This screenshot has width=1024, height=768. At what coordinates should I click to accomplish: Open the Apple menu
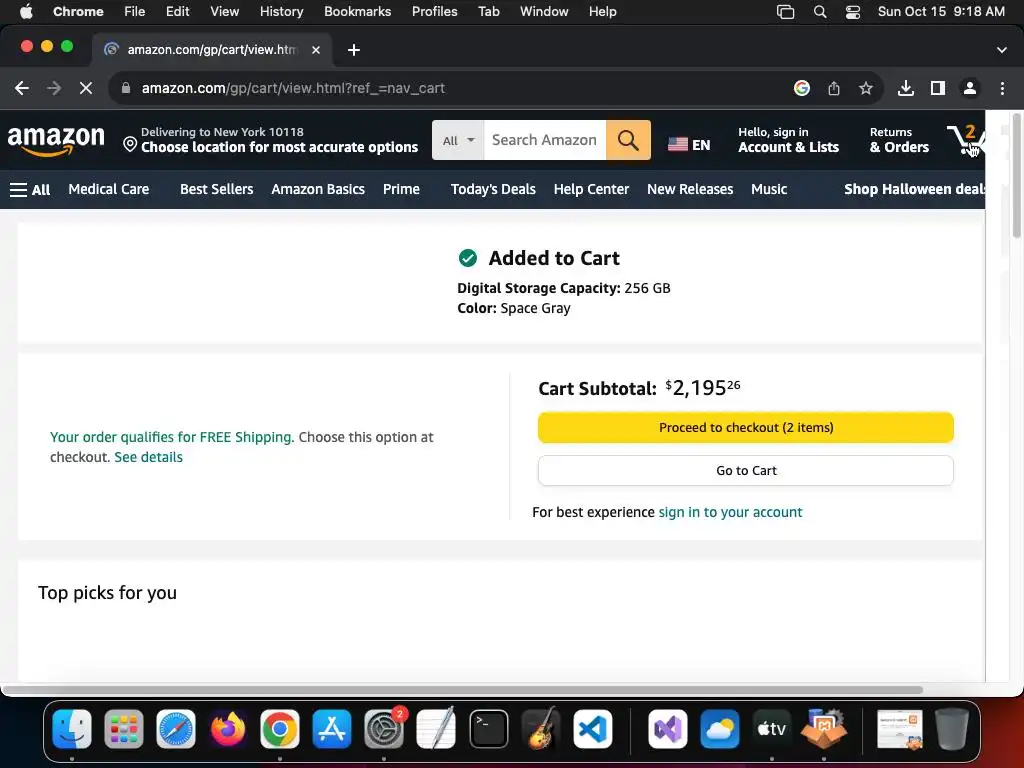click(26, 12)
